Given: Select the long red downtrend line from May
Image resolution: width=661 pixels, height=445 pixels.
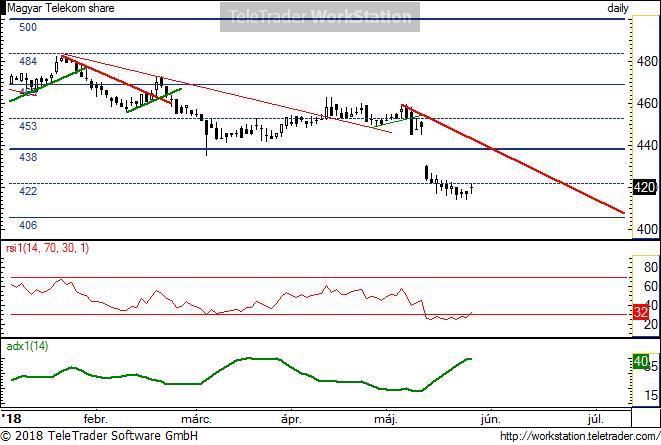Looking at the screenshot, I should (x=513, y=159).
